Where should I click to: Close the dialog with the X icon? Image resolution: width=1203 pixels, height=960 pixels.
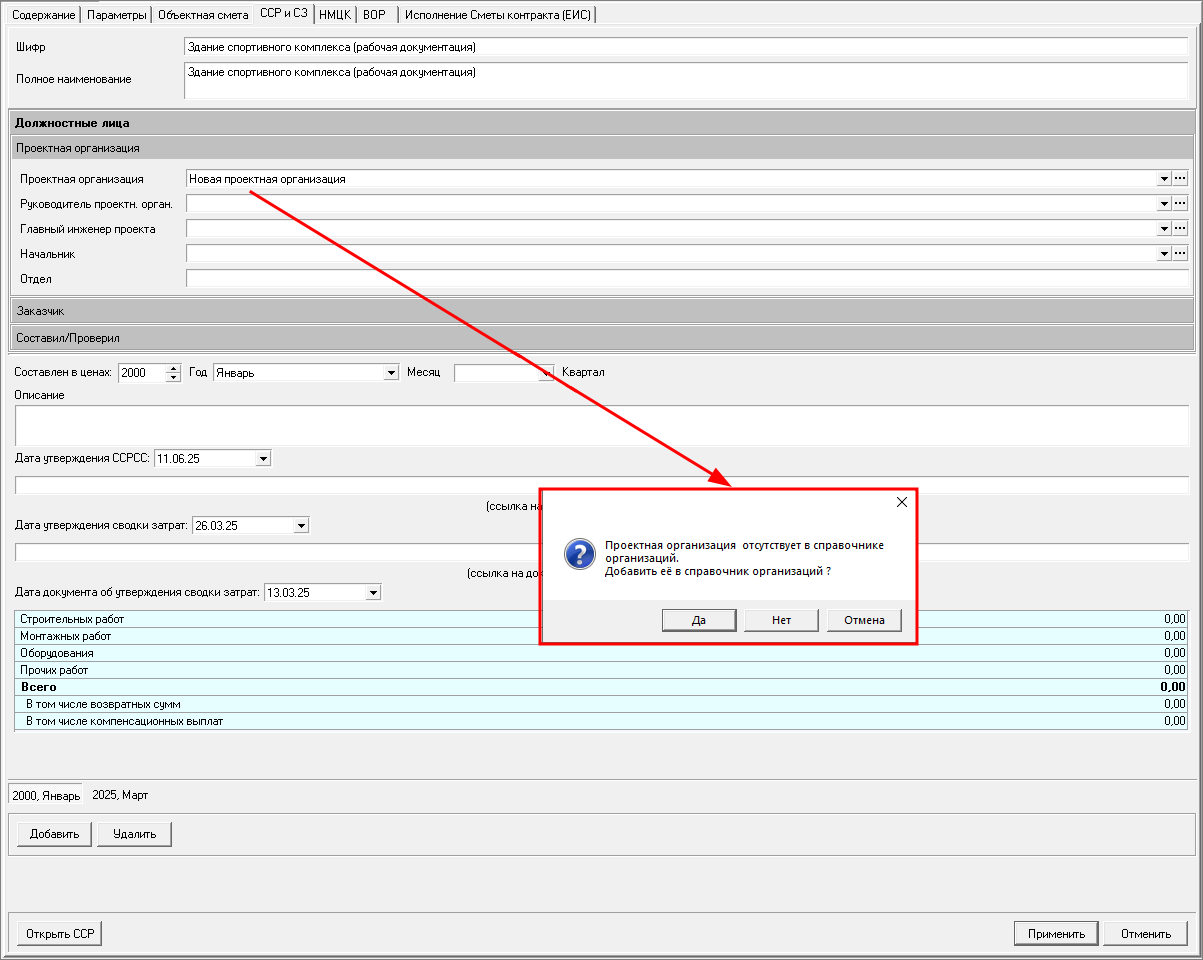(901, 502)
